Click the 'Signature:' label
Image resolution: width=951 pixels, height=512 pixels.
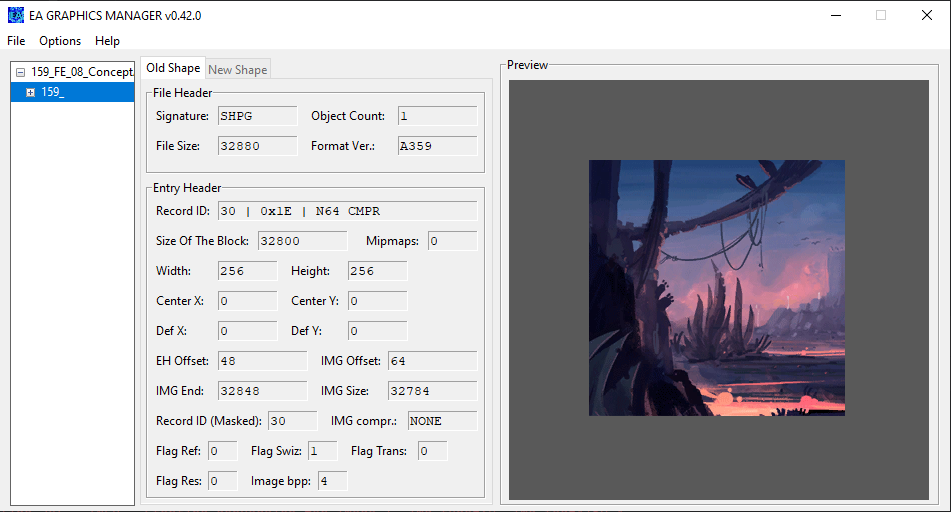(x=182, y=116)
